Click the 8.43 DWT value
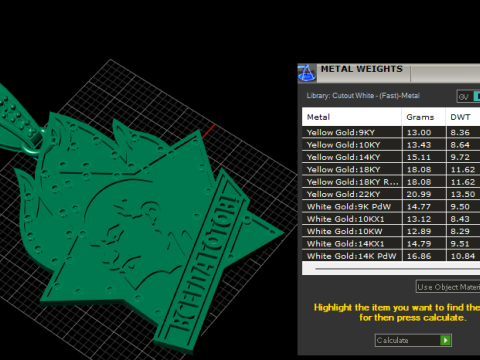Image resolution: width=480 pixels, height=360 pixels. coord(460,219)
